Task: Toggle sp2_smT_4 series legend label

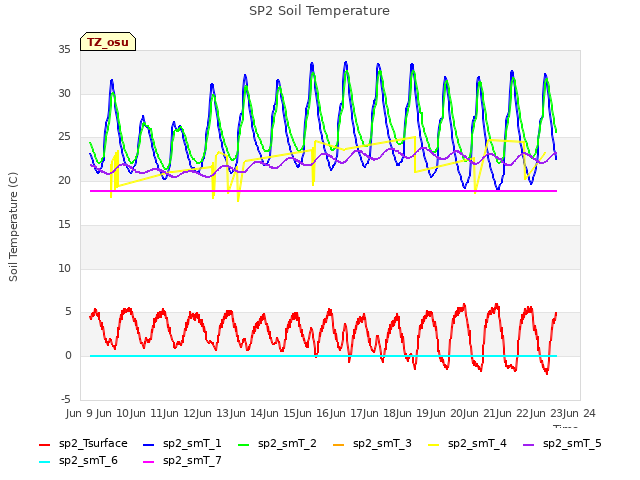Action: tap(477, 444)
